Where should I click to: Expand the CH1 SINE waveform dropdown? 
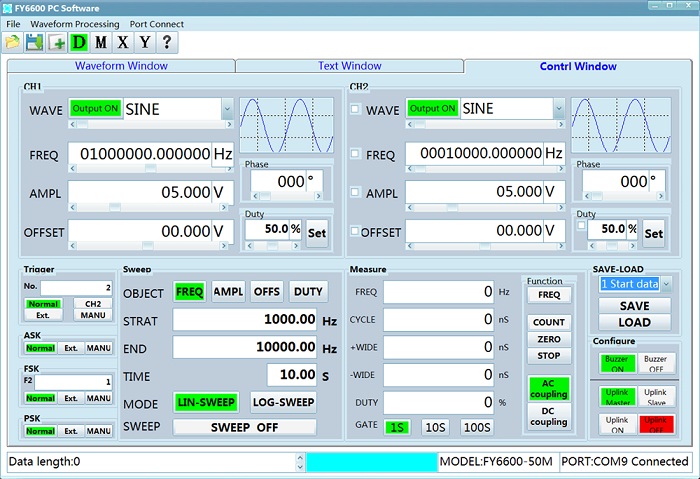pyautogui.click(x=227, y=109)
